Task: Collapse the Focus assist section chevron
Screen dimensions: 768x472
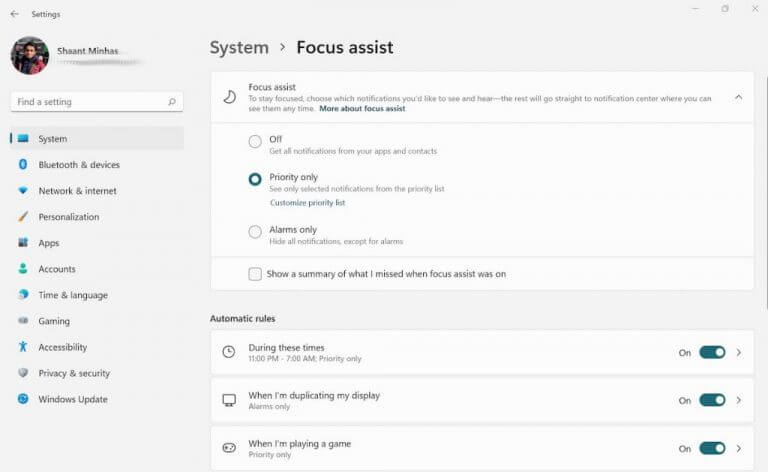Action: tap(738, 97)
